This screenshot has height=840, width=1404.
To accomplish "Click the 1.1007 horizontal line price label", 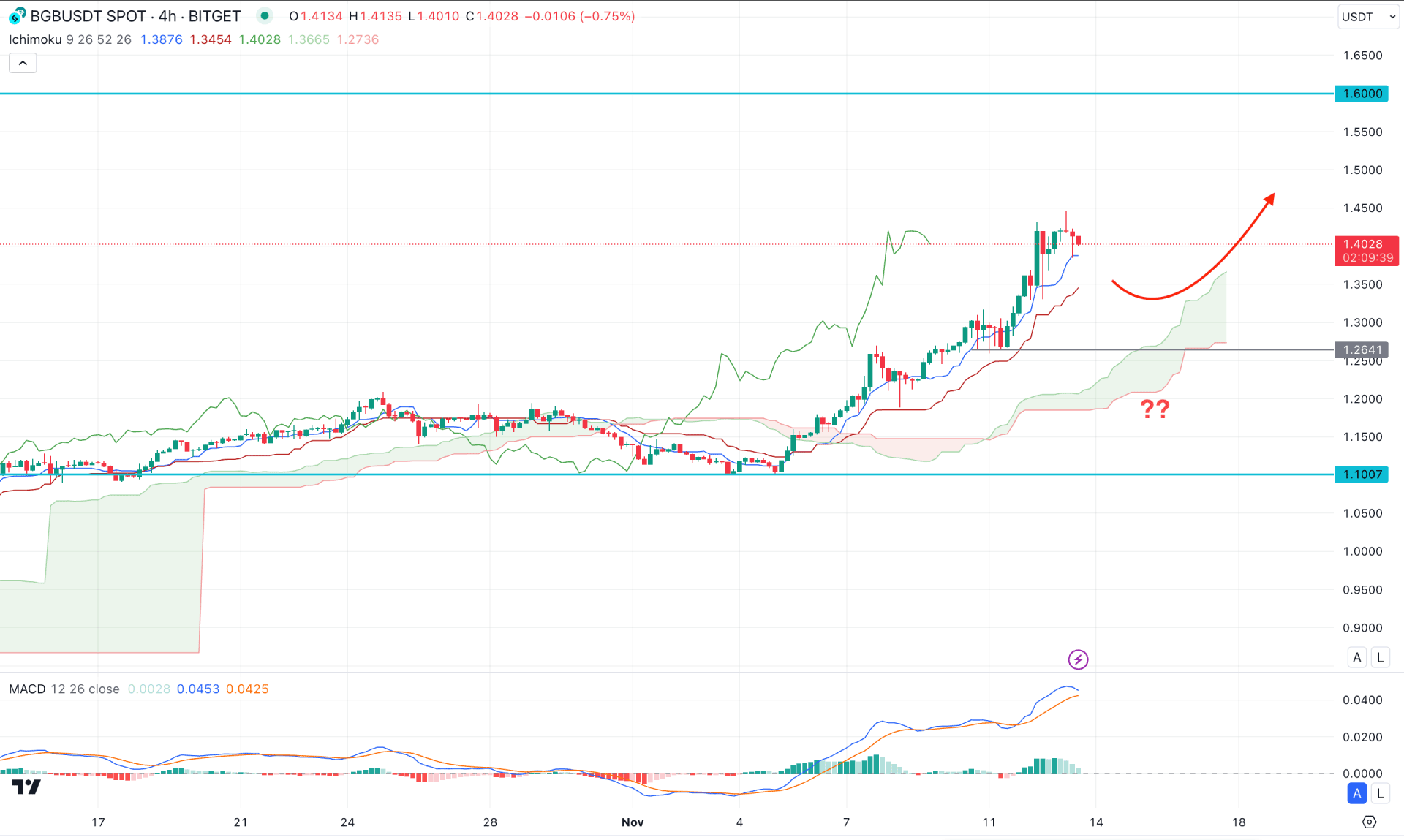I will (1362, 474).
